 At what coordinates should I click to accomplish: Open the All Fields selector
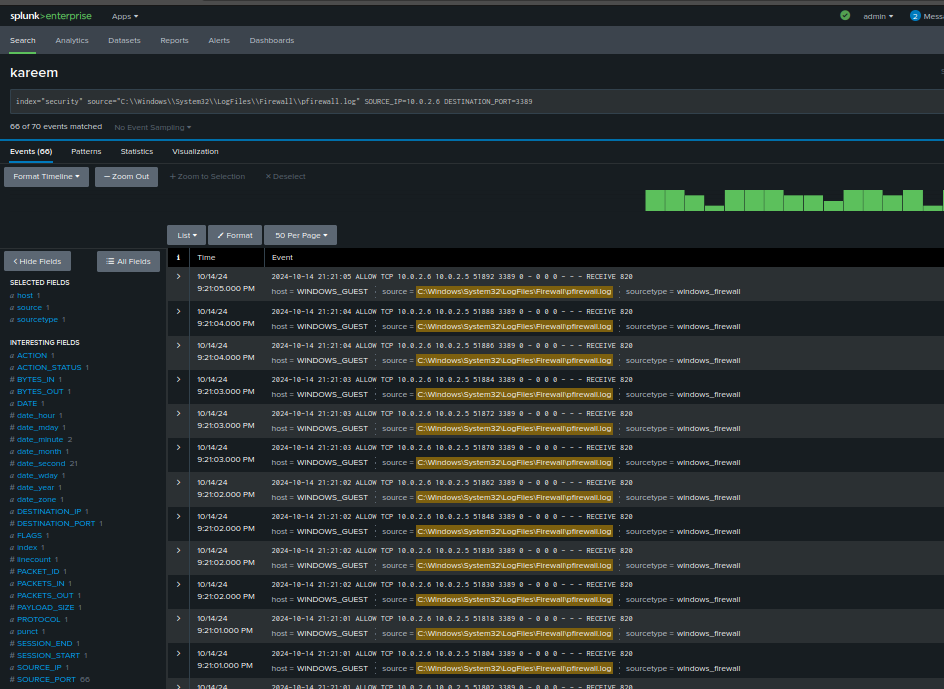128,260
